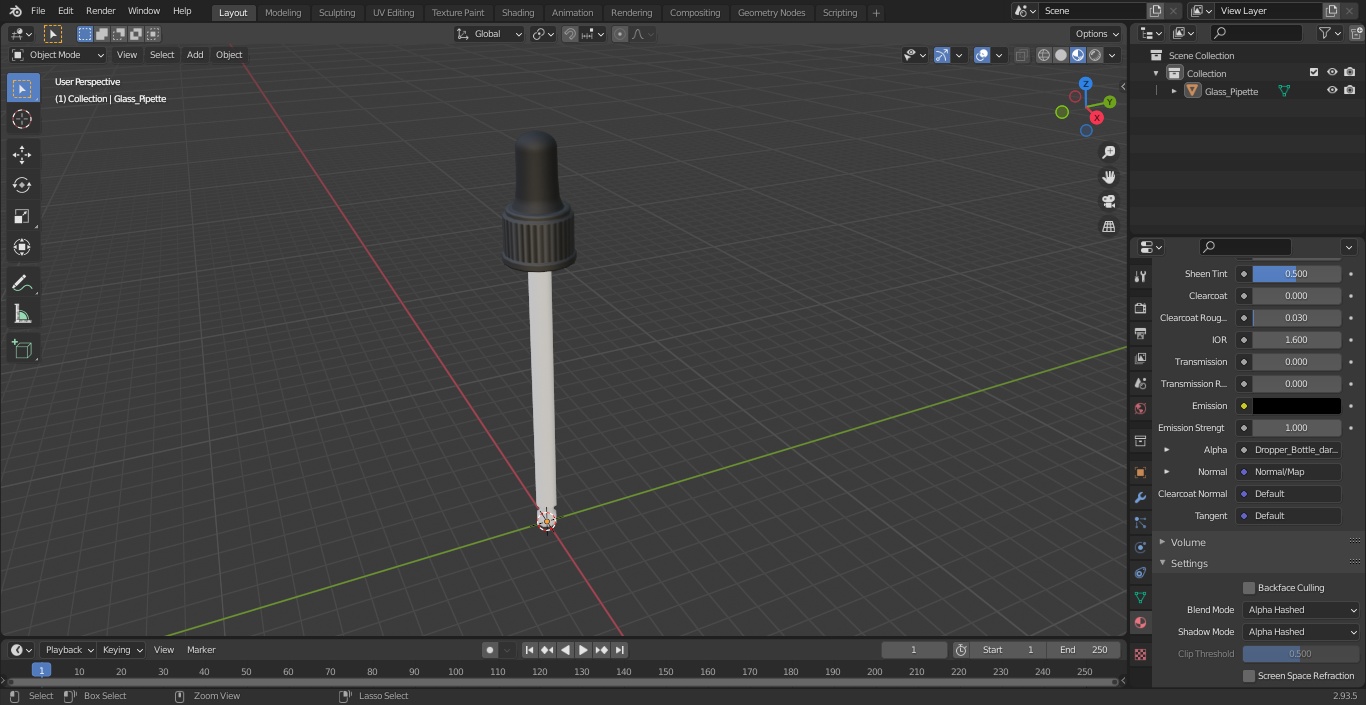1366x705 pixels.
Task: Toggle X-ray mode in the viewport header
Action: [1021, 55]
